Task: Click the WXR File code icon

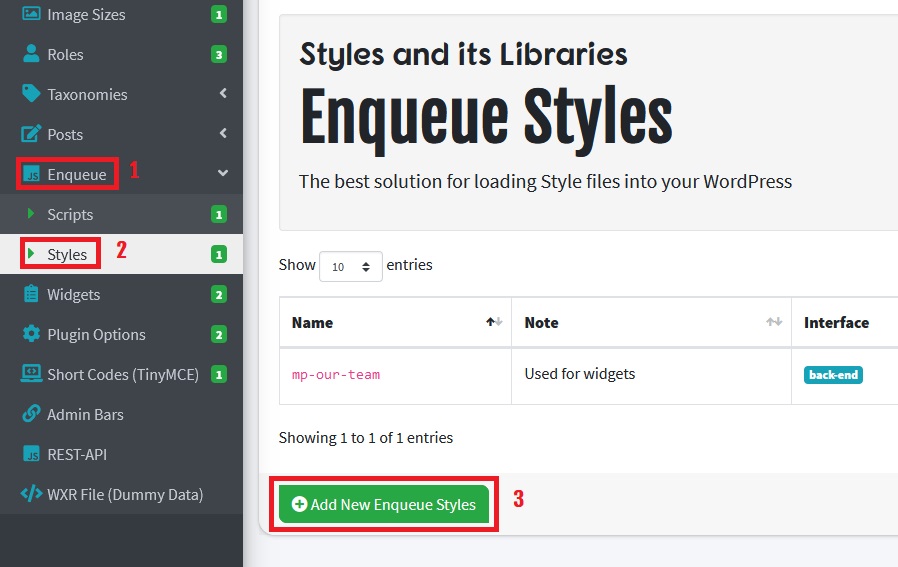Action: [31, 495]
